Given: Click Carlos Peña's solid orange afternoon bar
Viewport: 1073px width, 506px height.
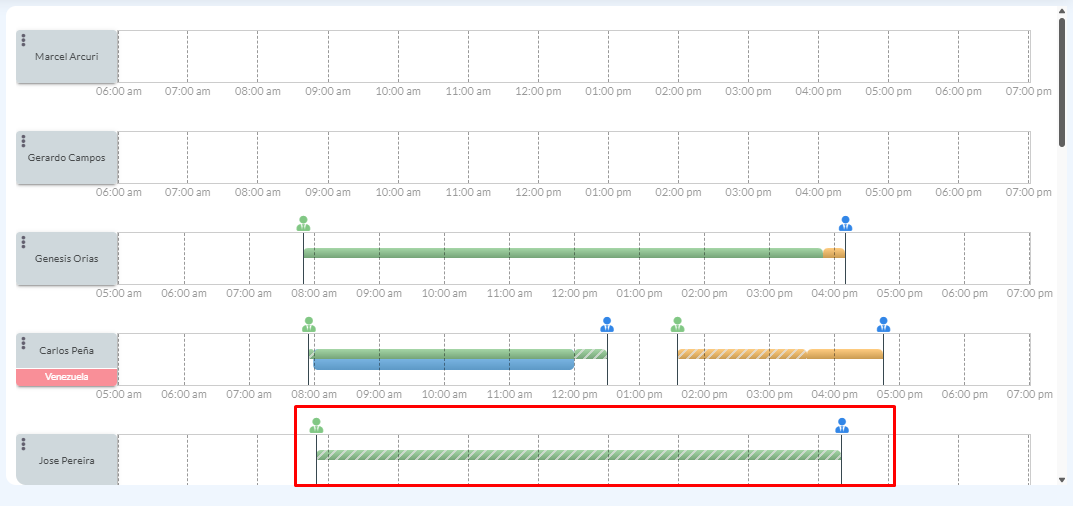Looking at the screenshot, I should [845, 354].
